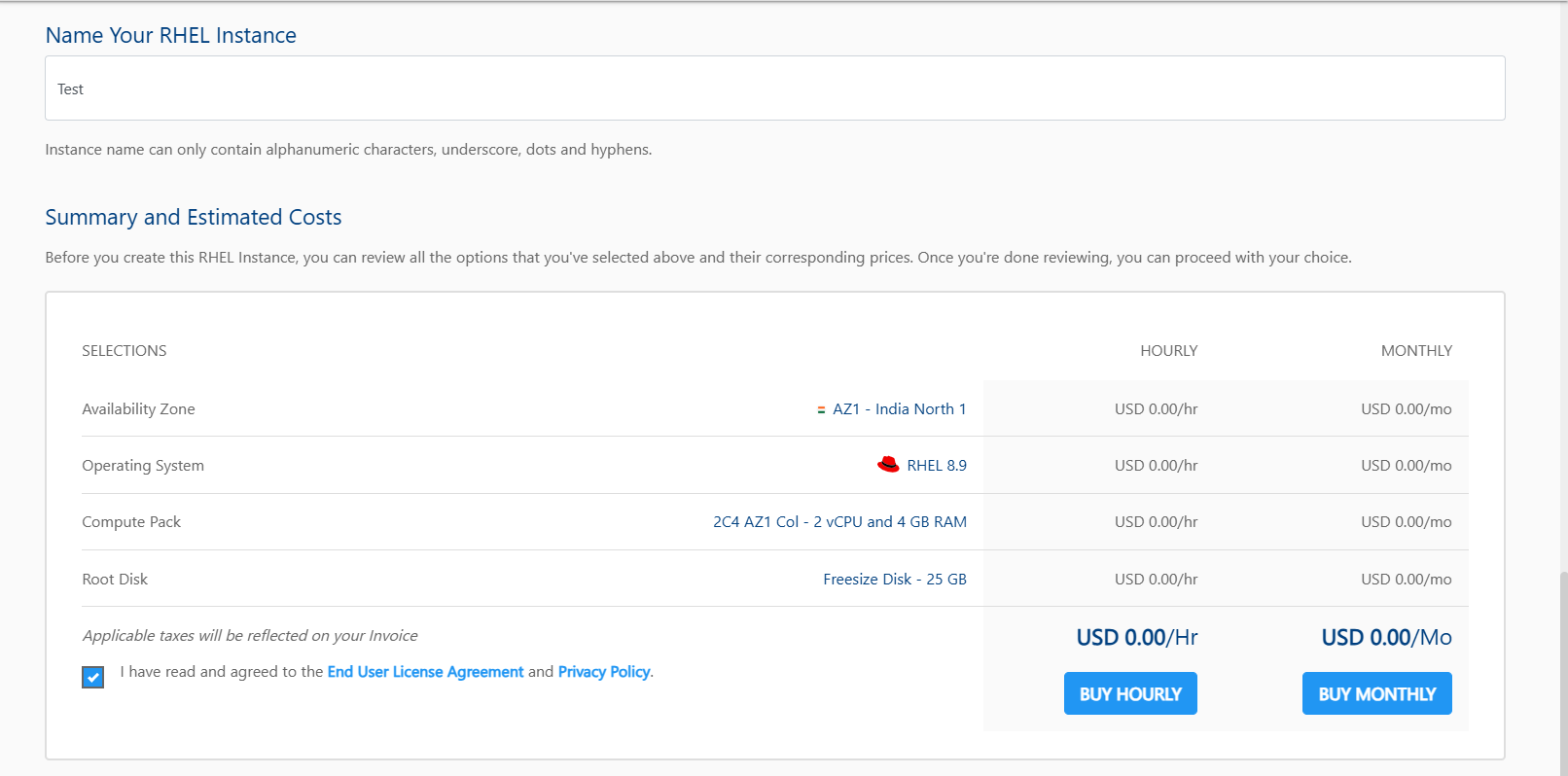Select the Freesize Disk - 25 GB value

[x=895, y=580]
